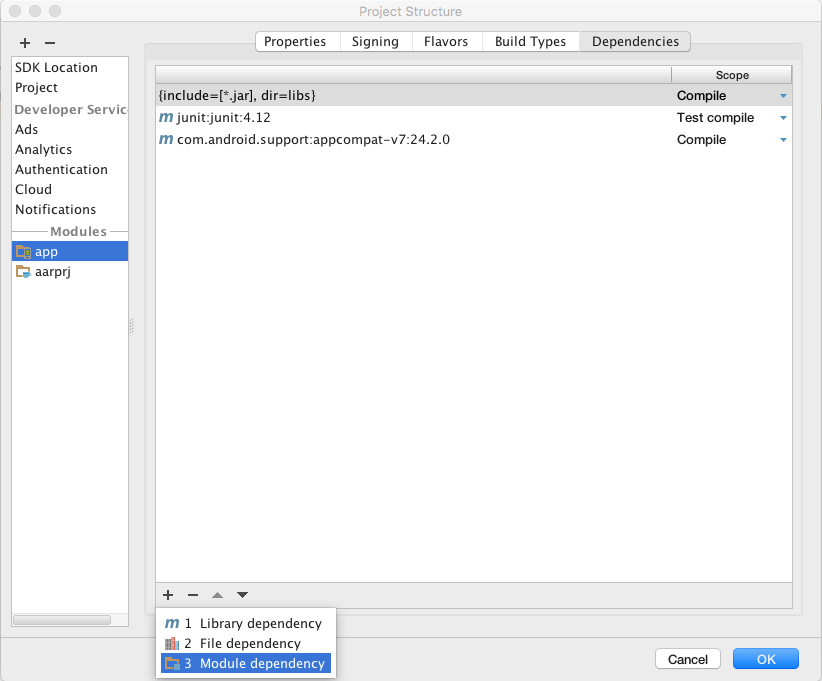Click the sidebar horizontal scrollbar
Viewport: 822px width, 681px height.
(x=62, y=620)
